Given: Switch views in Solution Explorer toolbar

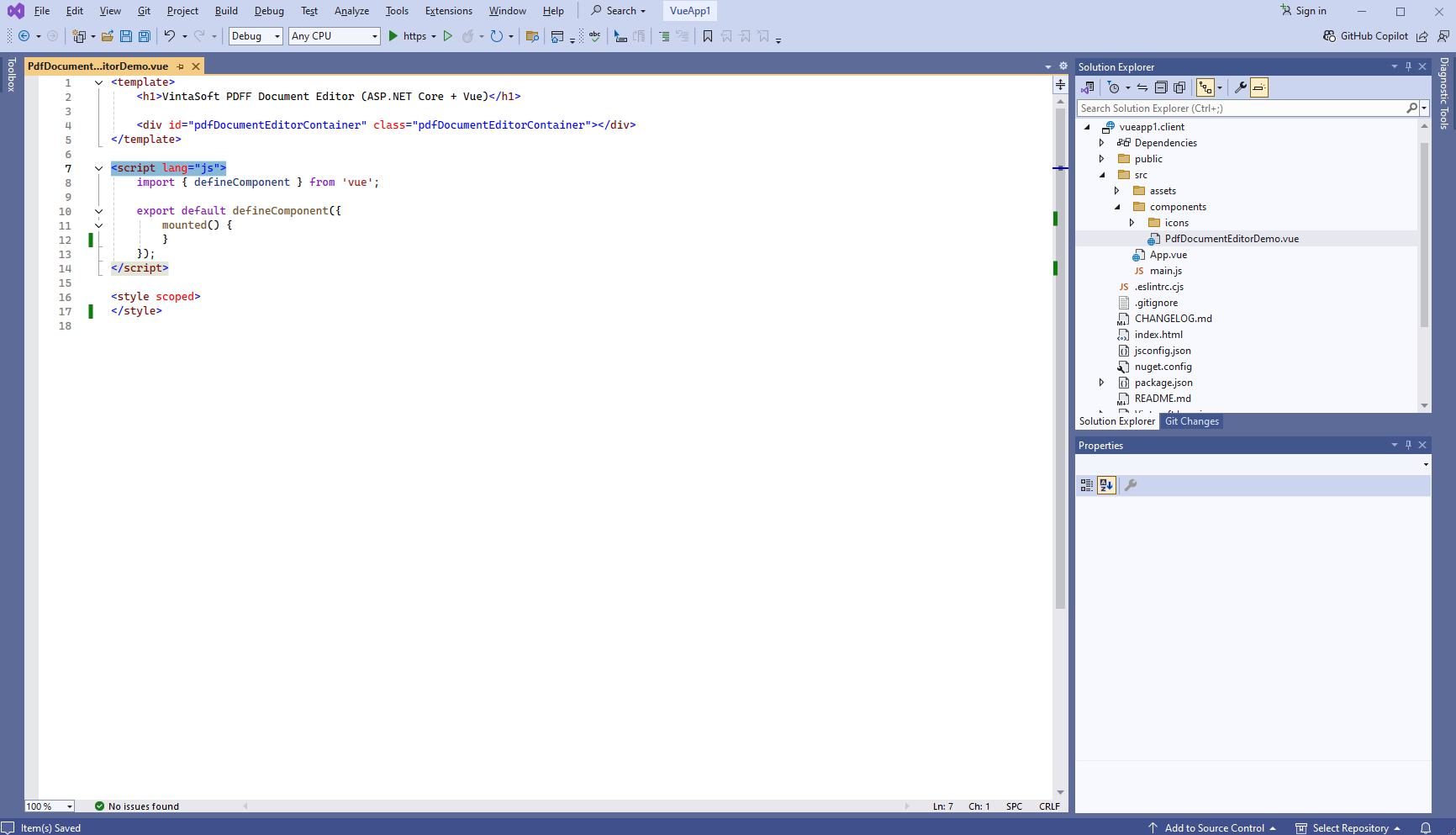Looking at the screenshot, I should click(1088, 87).
